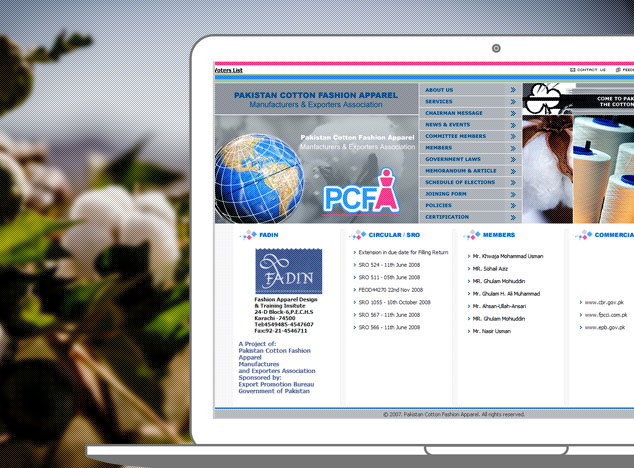The width and height of the screenshot is (634, 468).
Task: Click the arrow beside Certification
Action: tap(513, 218)
